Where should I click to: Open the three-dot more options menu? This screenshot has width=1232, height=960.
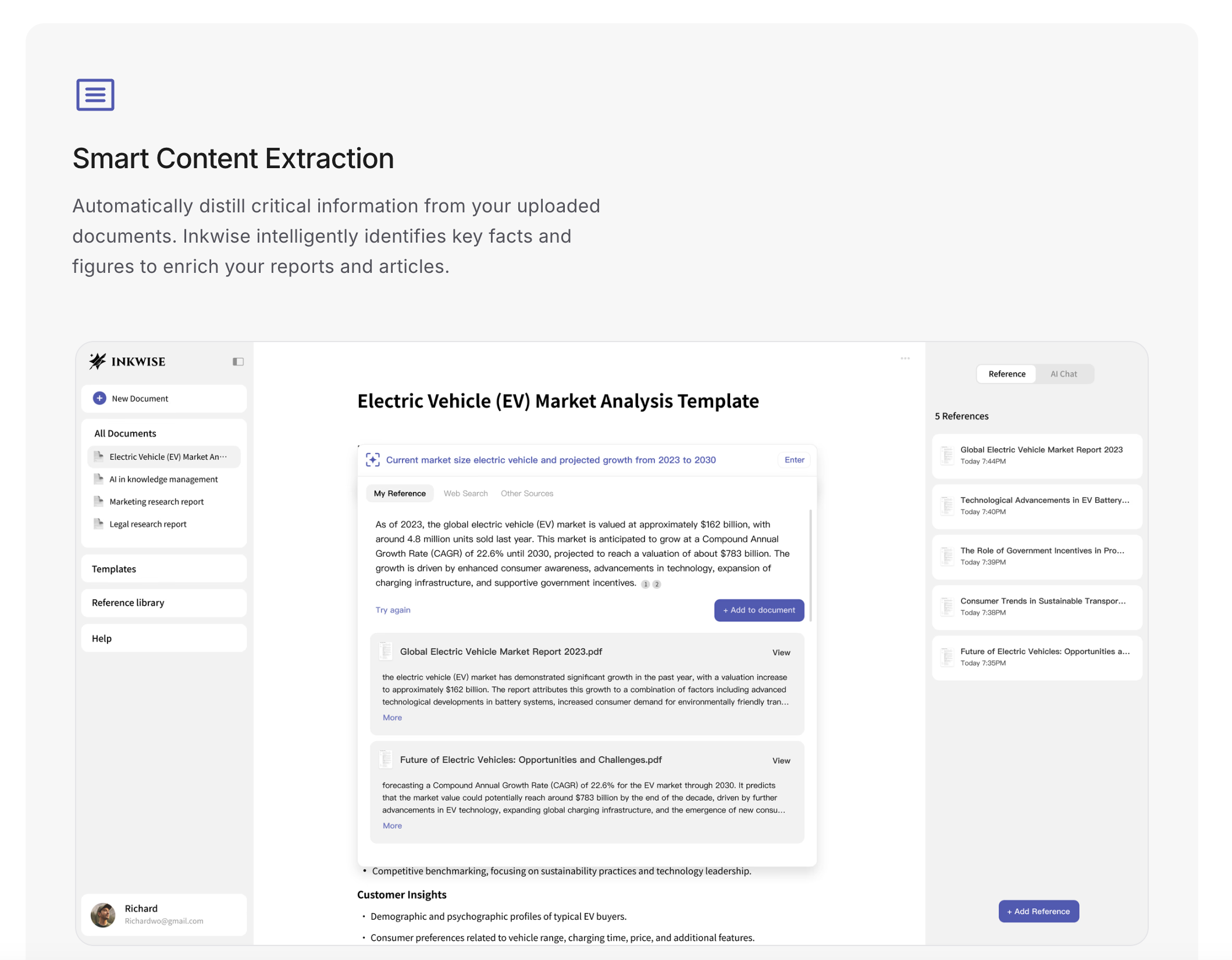tap(905, 358)
